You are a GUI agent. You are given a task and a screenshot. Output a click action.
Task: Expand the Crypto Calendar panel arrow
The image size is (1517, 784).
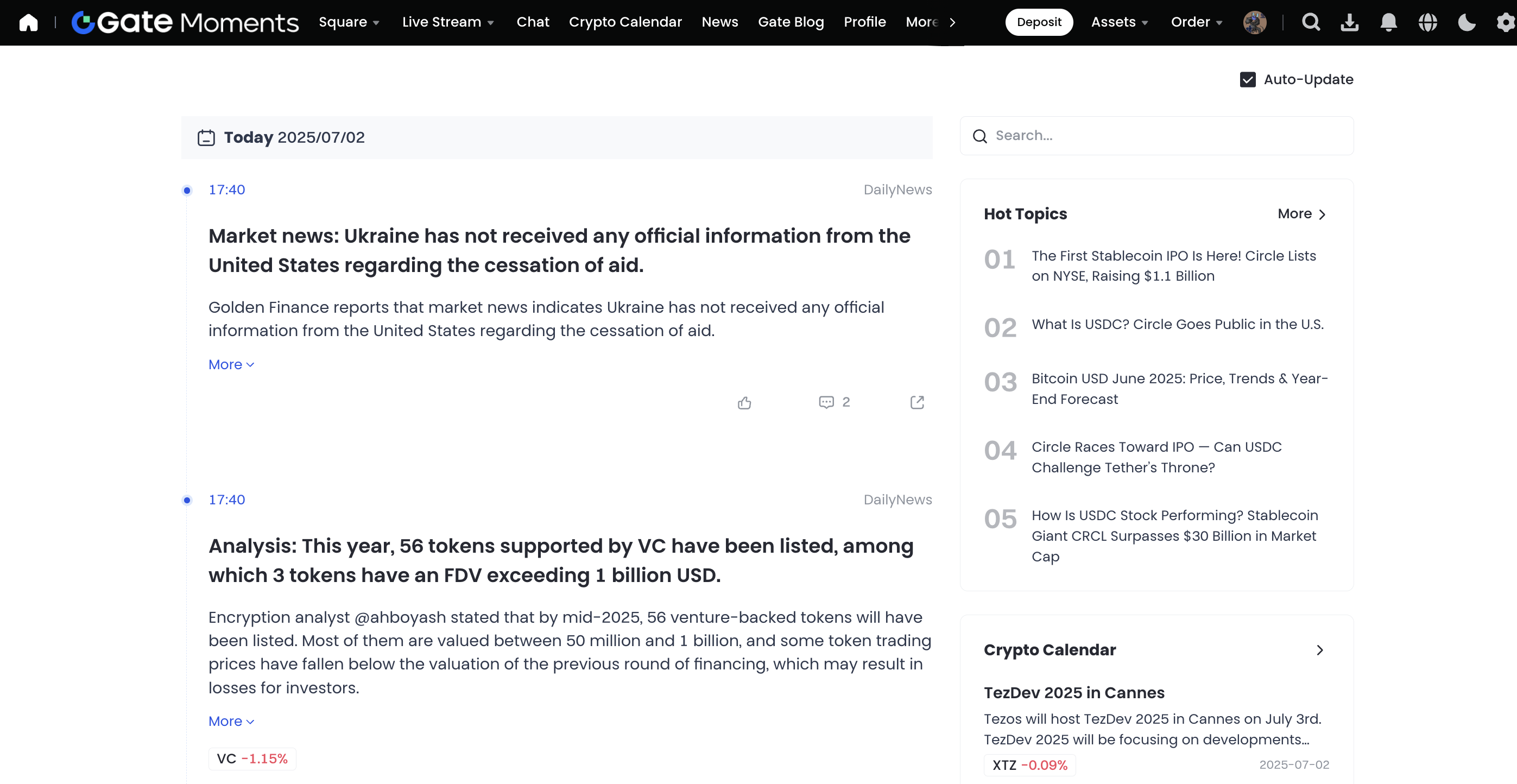coord(1320,650)
